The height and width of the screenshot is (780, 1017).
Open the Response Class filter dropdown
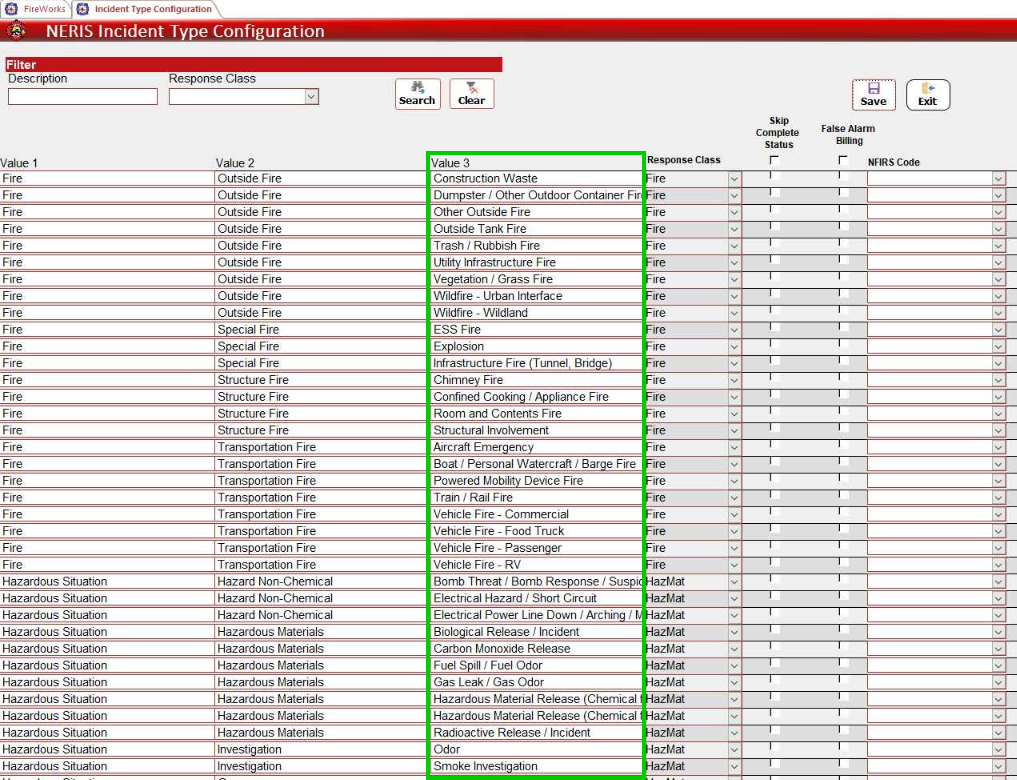coord(311,97)
